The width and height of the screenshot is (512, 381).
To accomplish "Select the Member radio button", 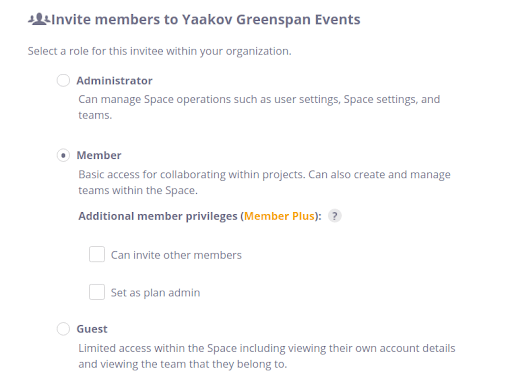I will tap(63, 155).
